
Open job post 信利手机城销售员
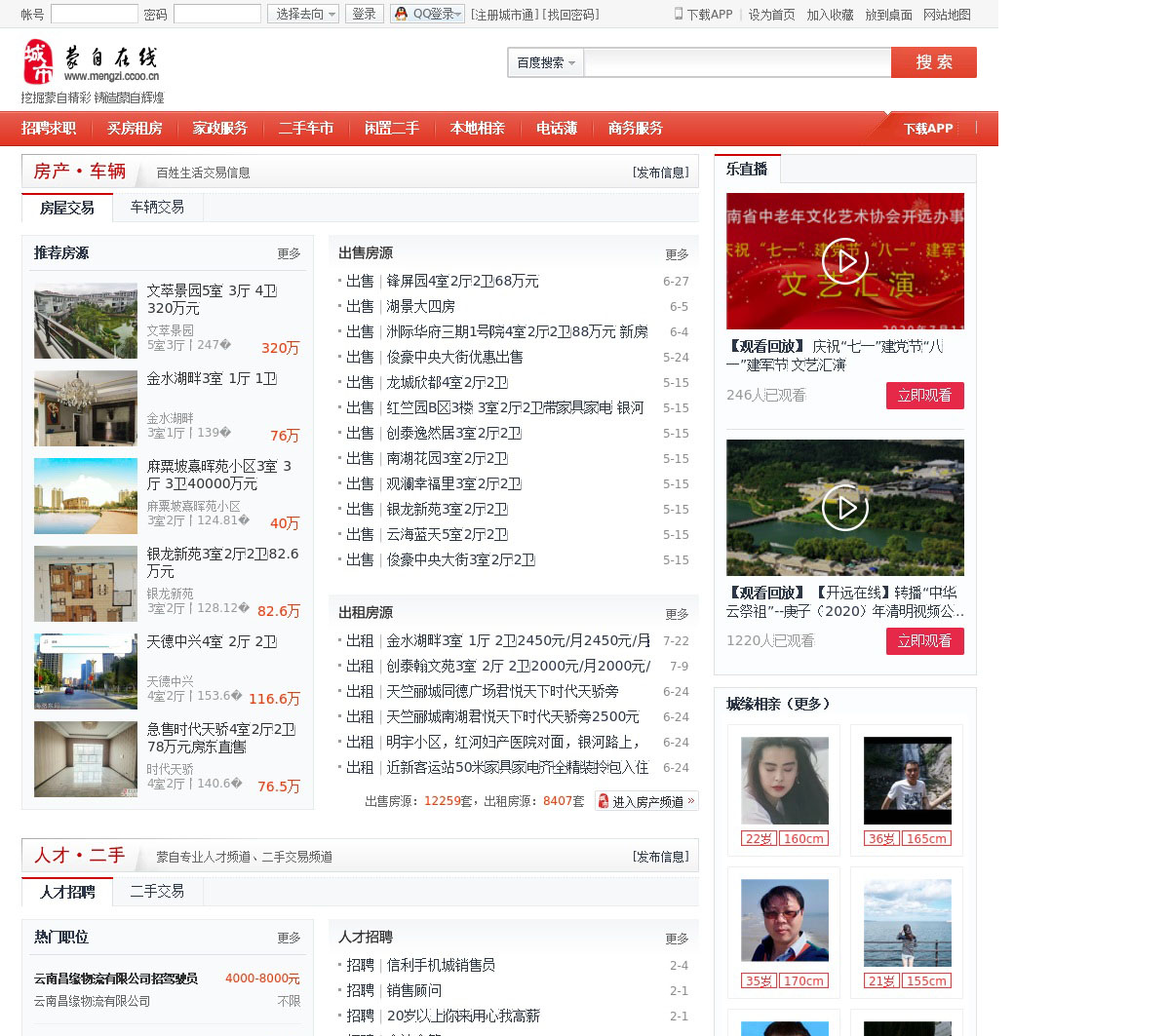coord(441,965)
